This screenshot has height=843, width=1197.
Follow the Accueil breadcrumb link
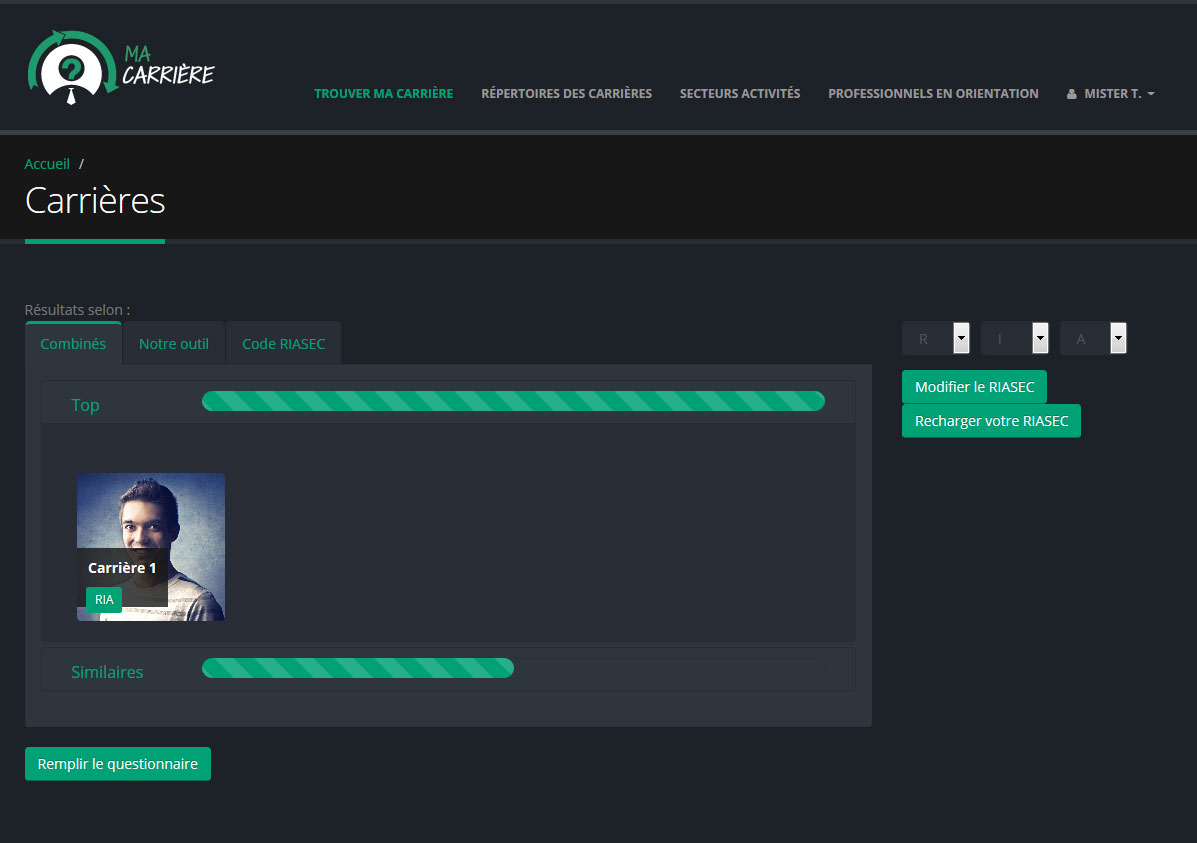point(47,164)
